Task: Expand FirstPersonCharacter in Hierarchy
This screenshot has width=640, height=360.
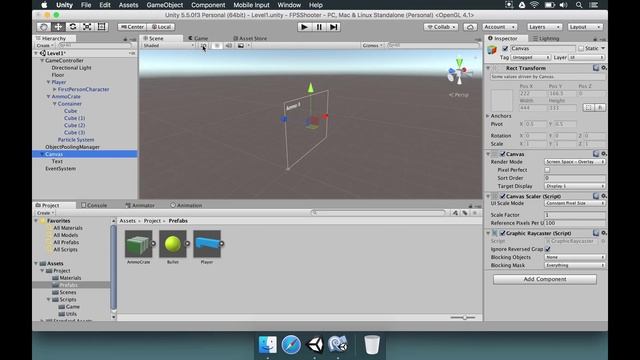Action: point(54,89)
